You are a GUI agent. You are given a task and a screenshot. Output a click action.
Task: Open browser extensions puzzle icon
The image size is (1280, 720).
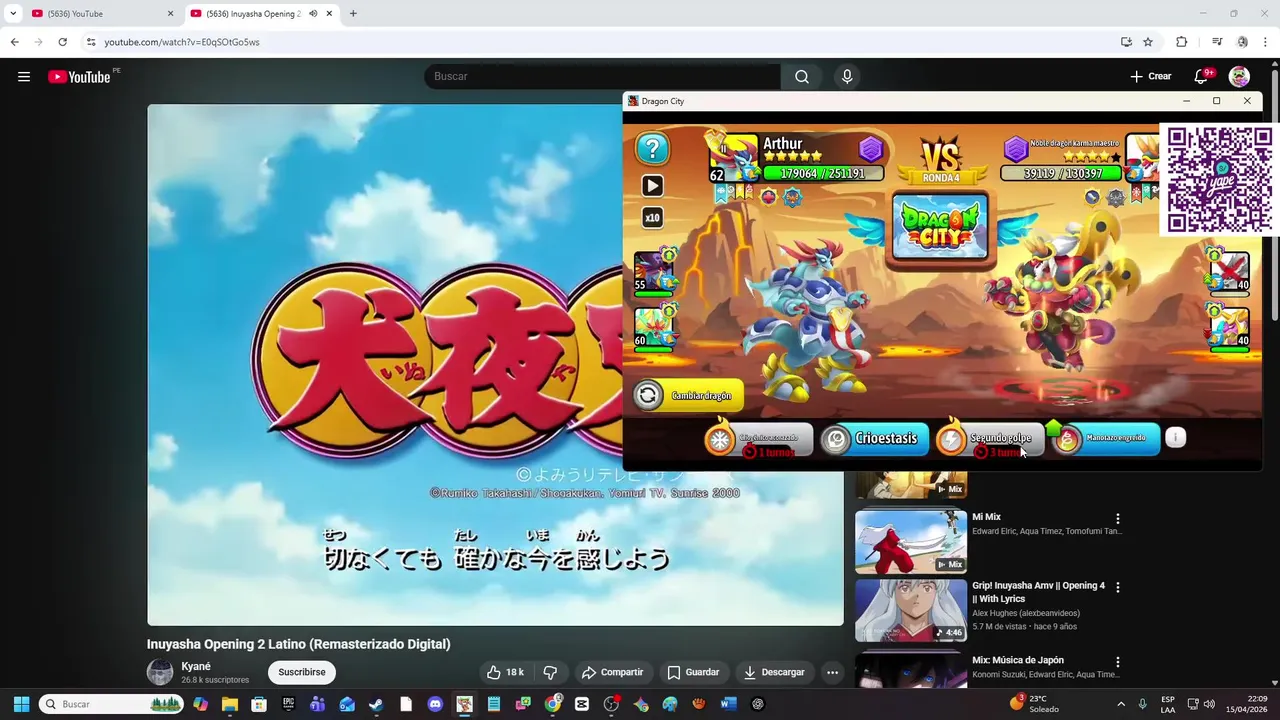pyautogui.click(x=1182, y=42)
